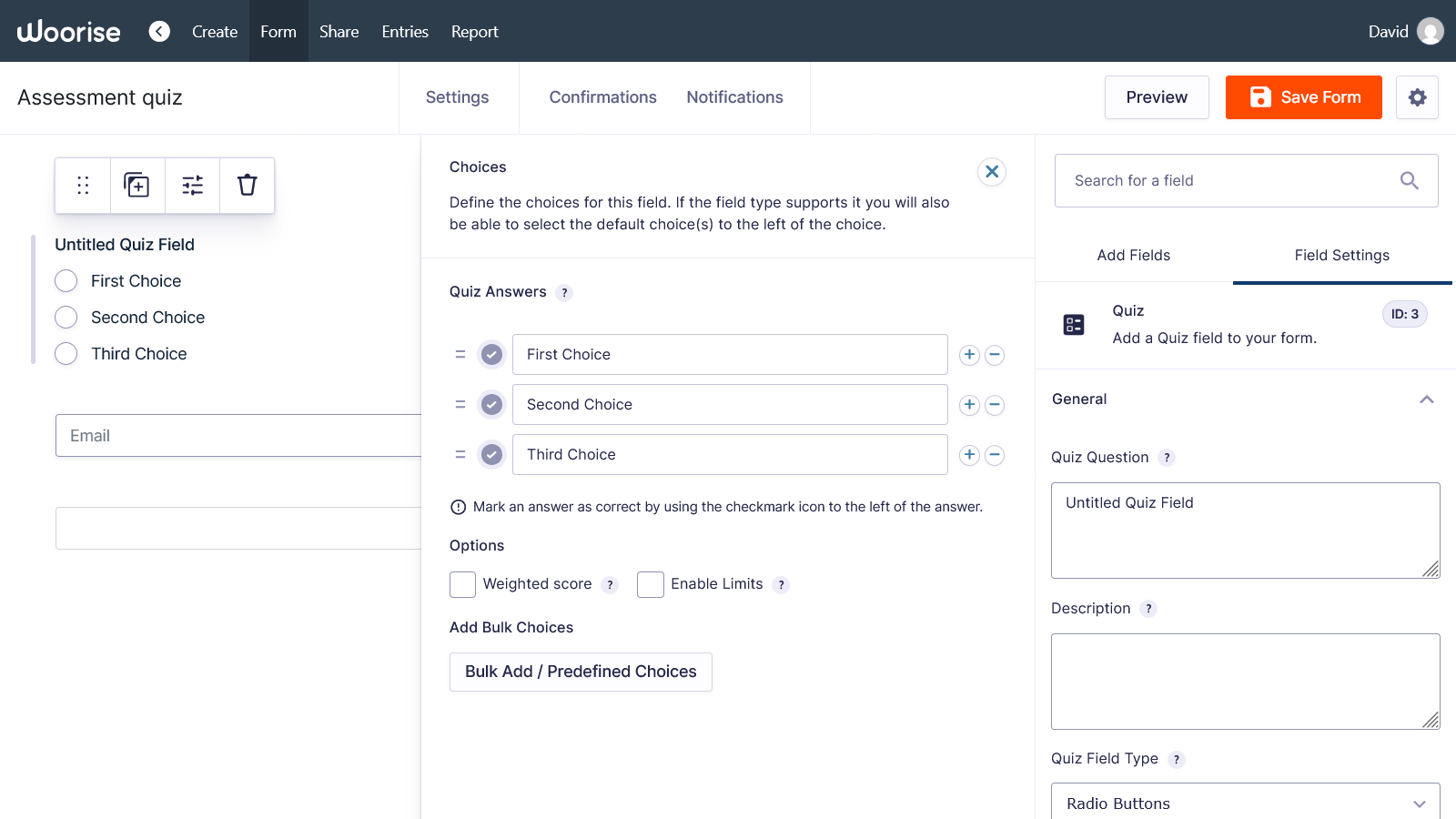The height and width of the screenshot is (819, 1456).
Task: Collapse the General section
Action: (x=1426, y=399)
